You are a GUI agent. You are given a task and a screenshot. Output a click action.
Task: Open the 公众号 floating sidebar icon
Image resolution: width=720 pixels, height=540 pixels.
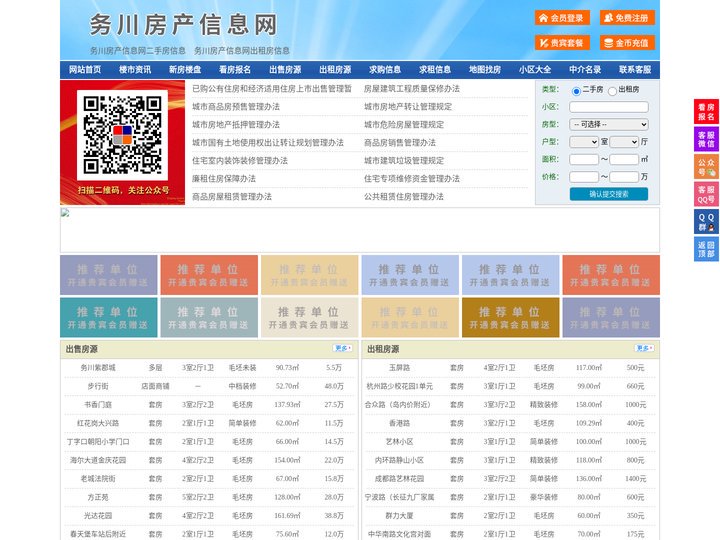tap(706, 167)
